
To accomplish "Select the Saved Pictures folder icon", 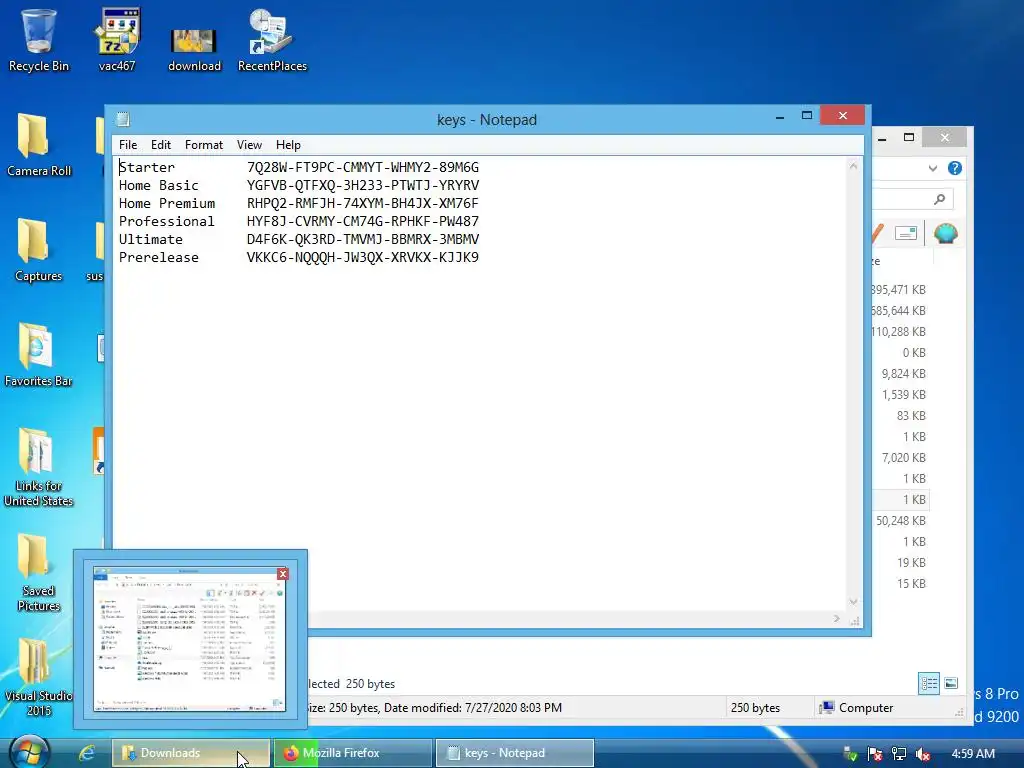I will [x=39, y=573].
